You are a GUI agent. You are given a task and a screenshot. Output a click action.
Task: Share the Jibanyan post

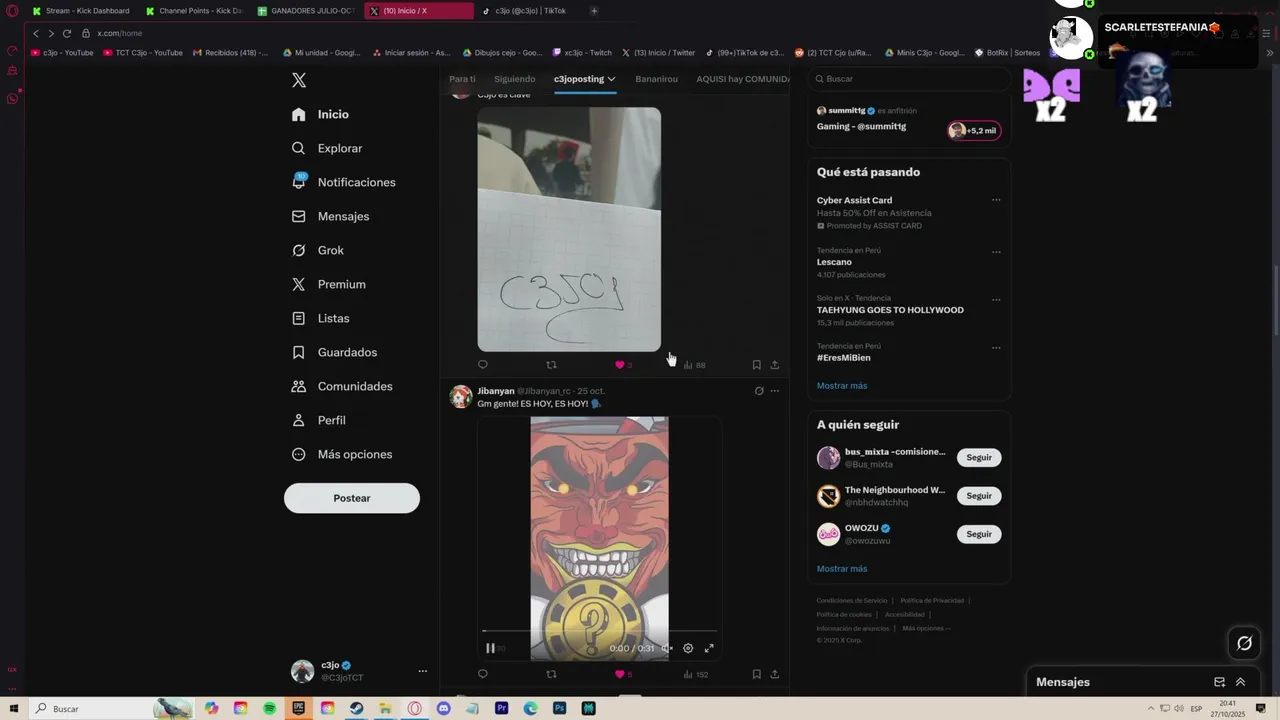pos(775,674)
